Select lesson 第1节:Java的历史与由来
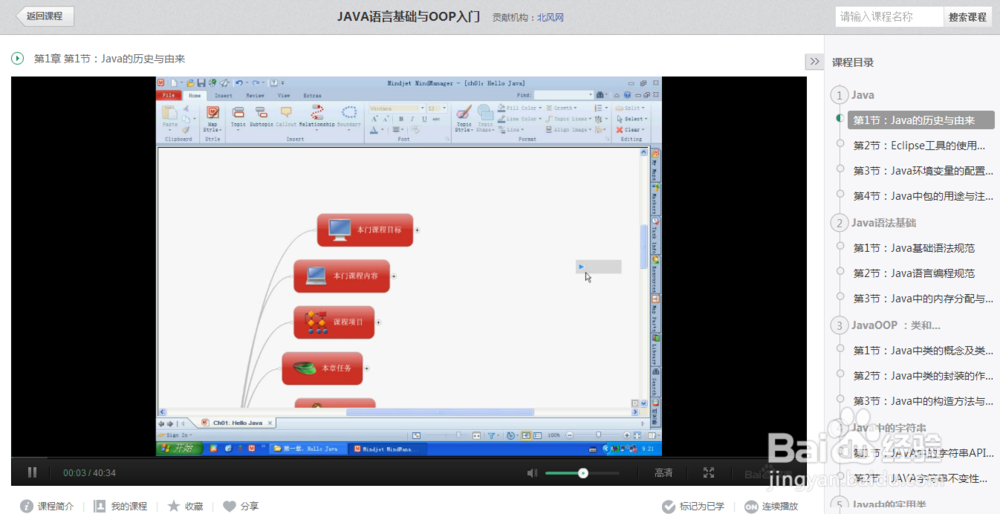1000x514 pixels. pos(920,120)
